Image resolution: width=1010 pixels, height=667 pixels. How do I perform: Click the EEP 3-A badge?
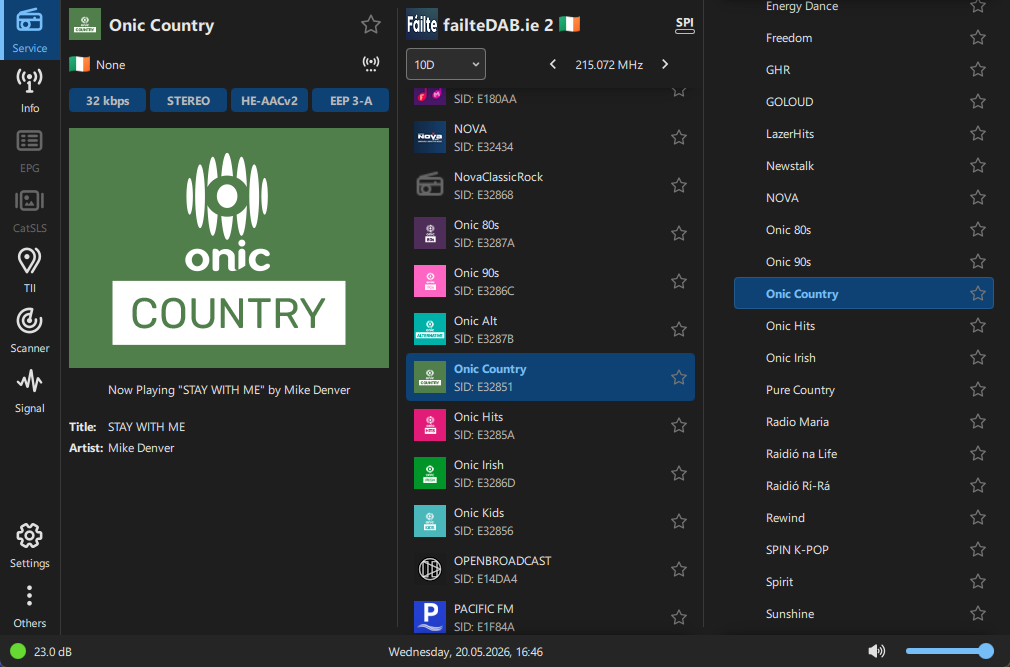click(x=350, y=100)
